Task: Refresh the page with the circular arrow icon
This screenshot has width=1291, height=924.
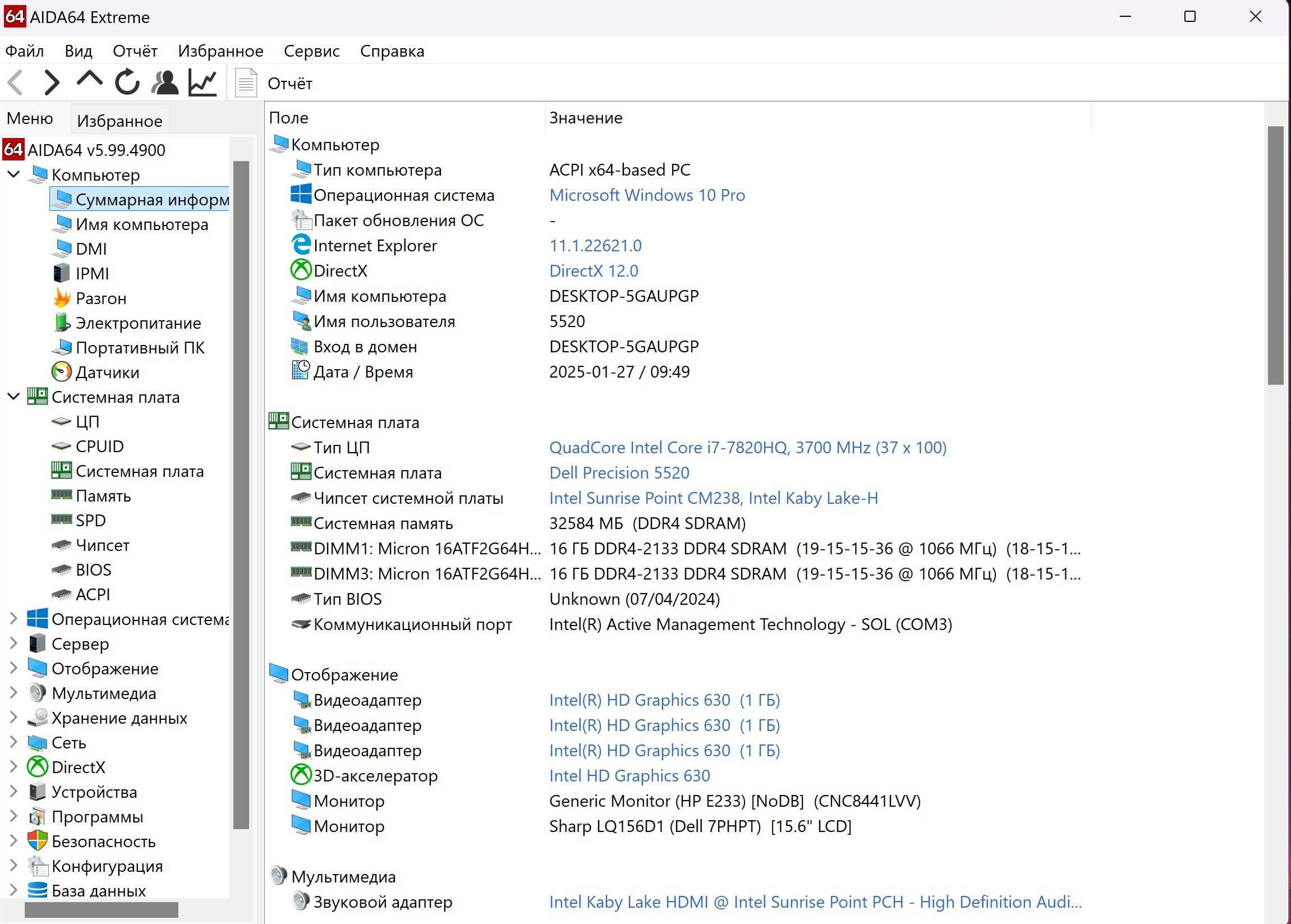Action: click(x=127, y=82)
